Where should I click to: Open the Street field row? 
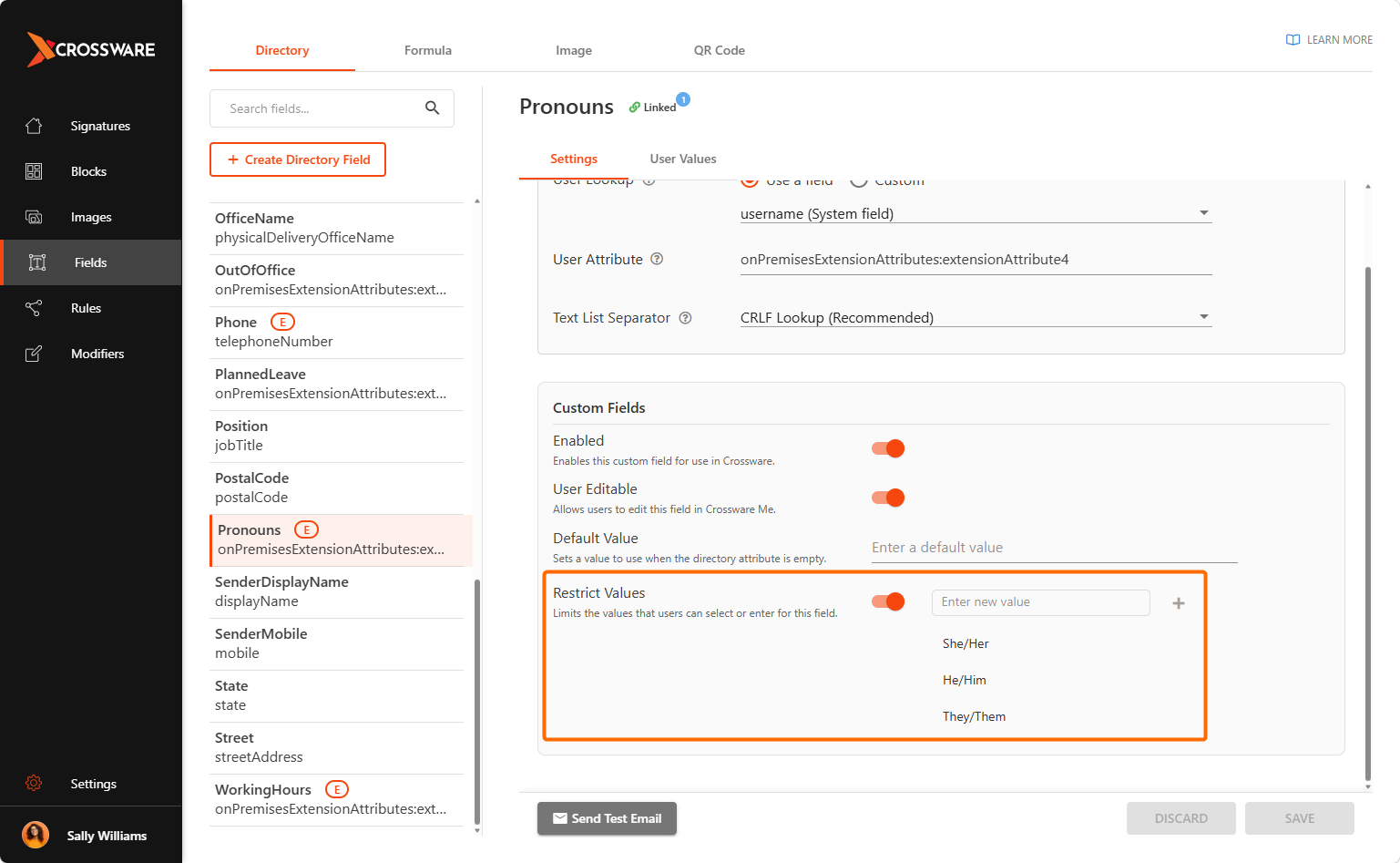coord(336,748)
